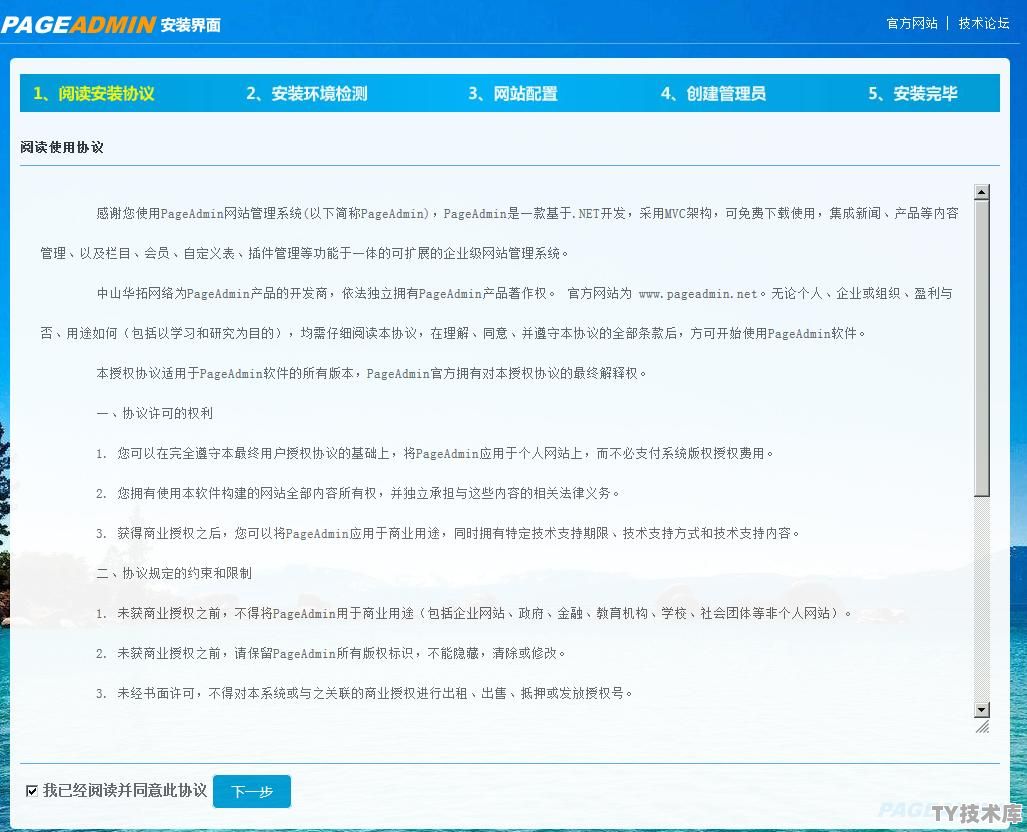This screenshot has height=832, width=1027.
Task: Click the 安装界面 title text
Action: click(191, 26)
